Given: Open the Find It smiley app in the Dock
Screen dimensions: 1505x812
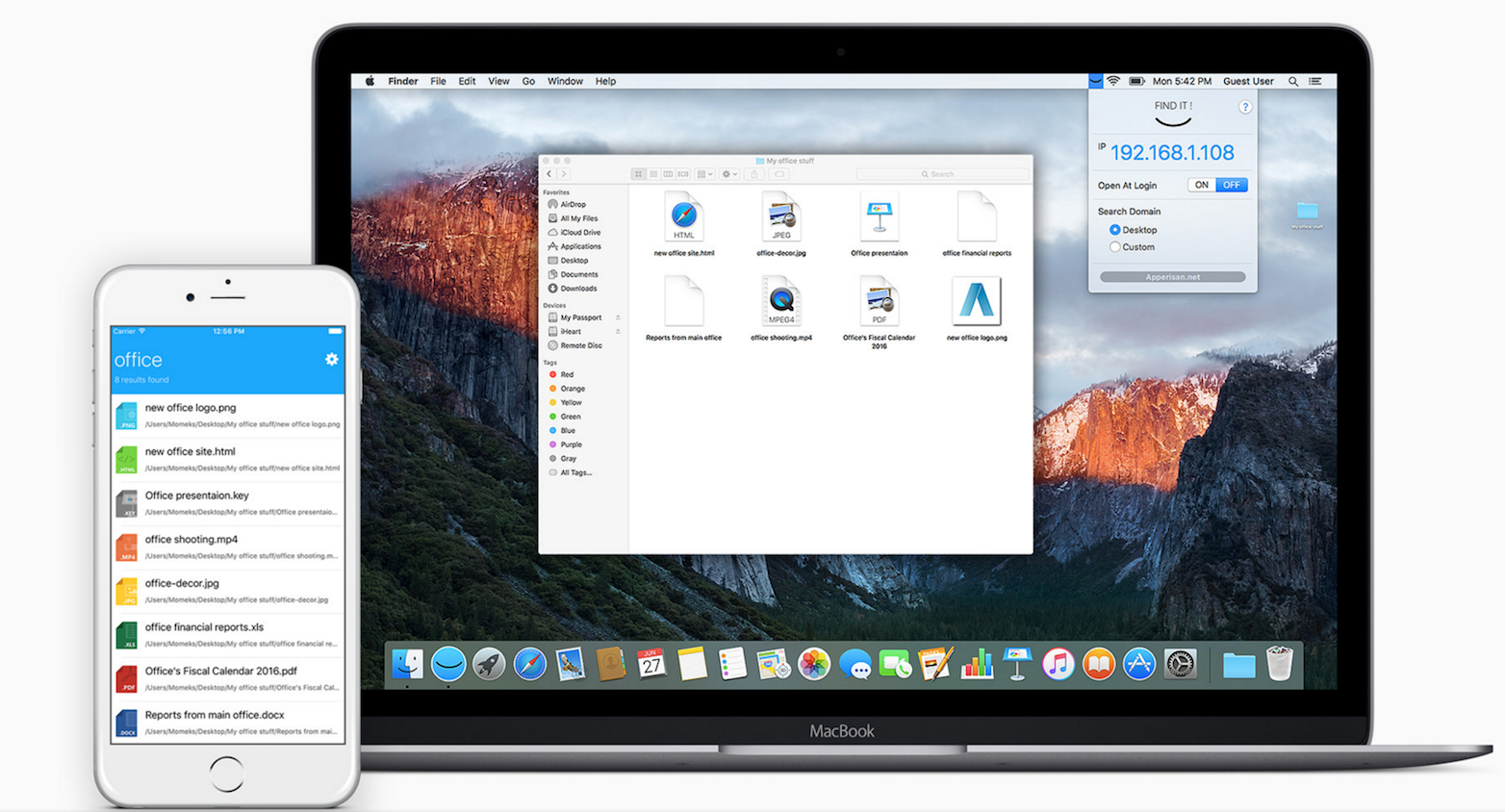Looking at the screenshot, I should pos(448,664).
